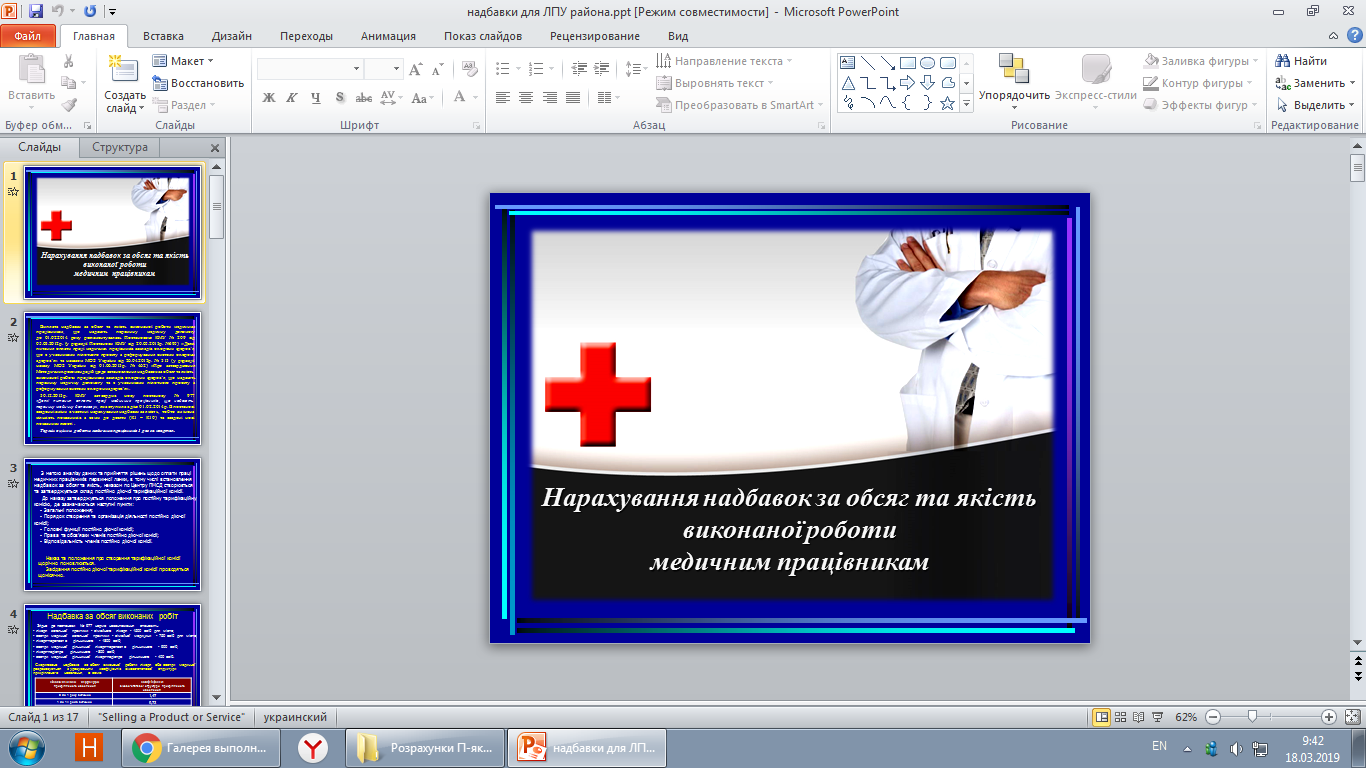Viewport: 1366px width, 768px height.
Task: Adjust the zoom slider handle
Action: (1254, 717)
